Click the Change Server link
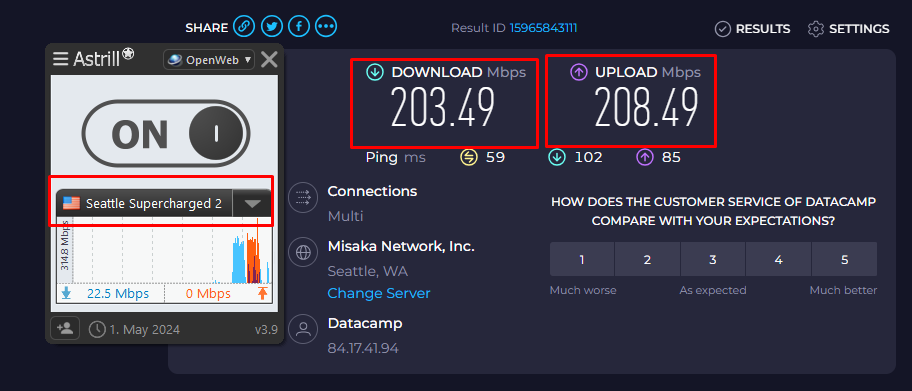 tap(379, 293)
